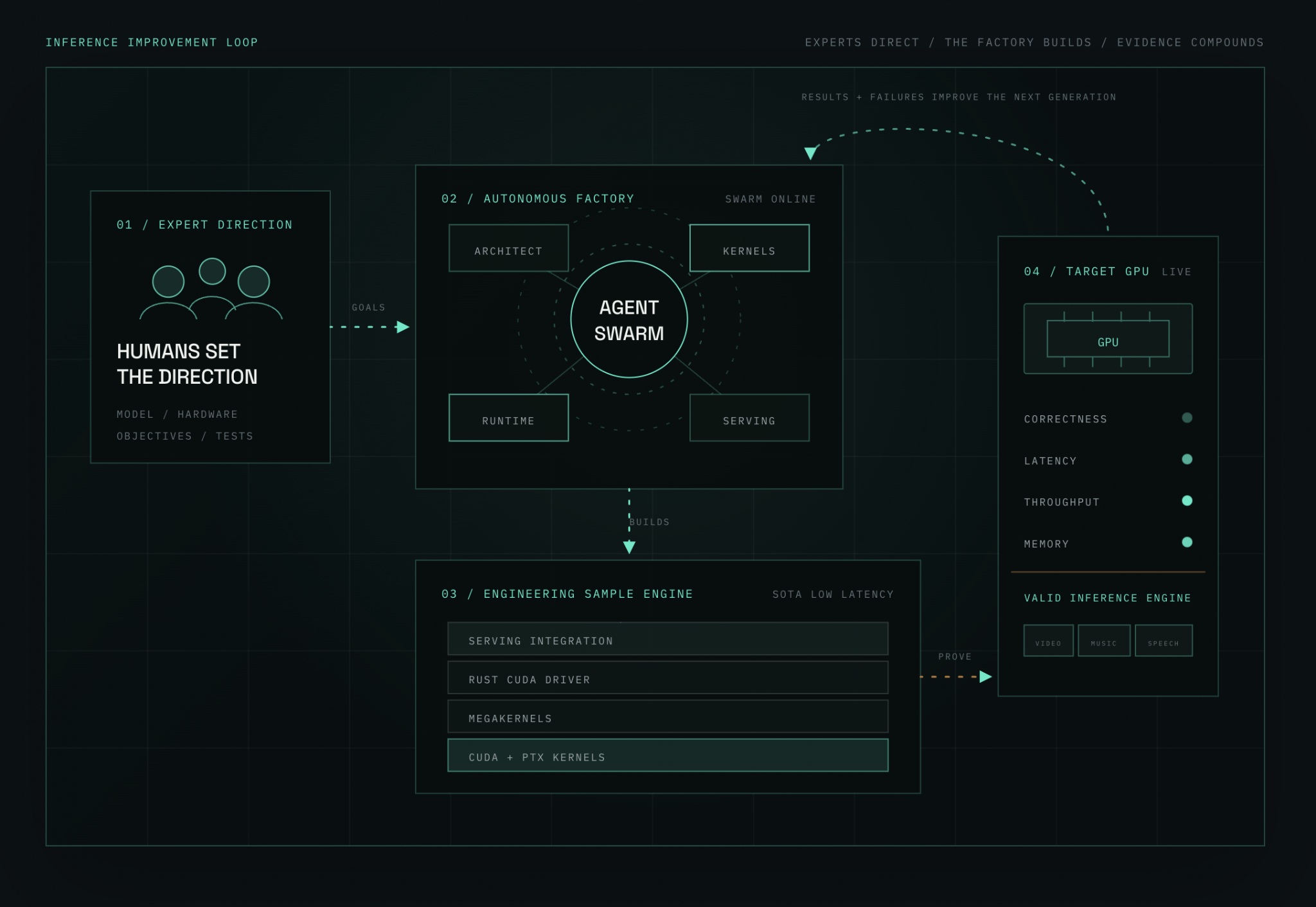Click the Megakernels bar

[x=668, y=716]
